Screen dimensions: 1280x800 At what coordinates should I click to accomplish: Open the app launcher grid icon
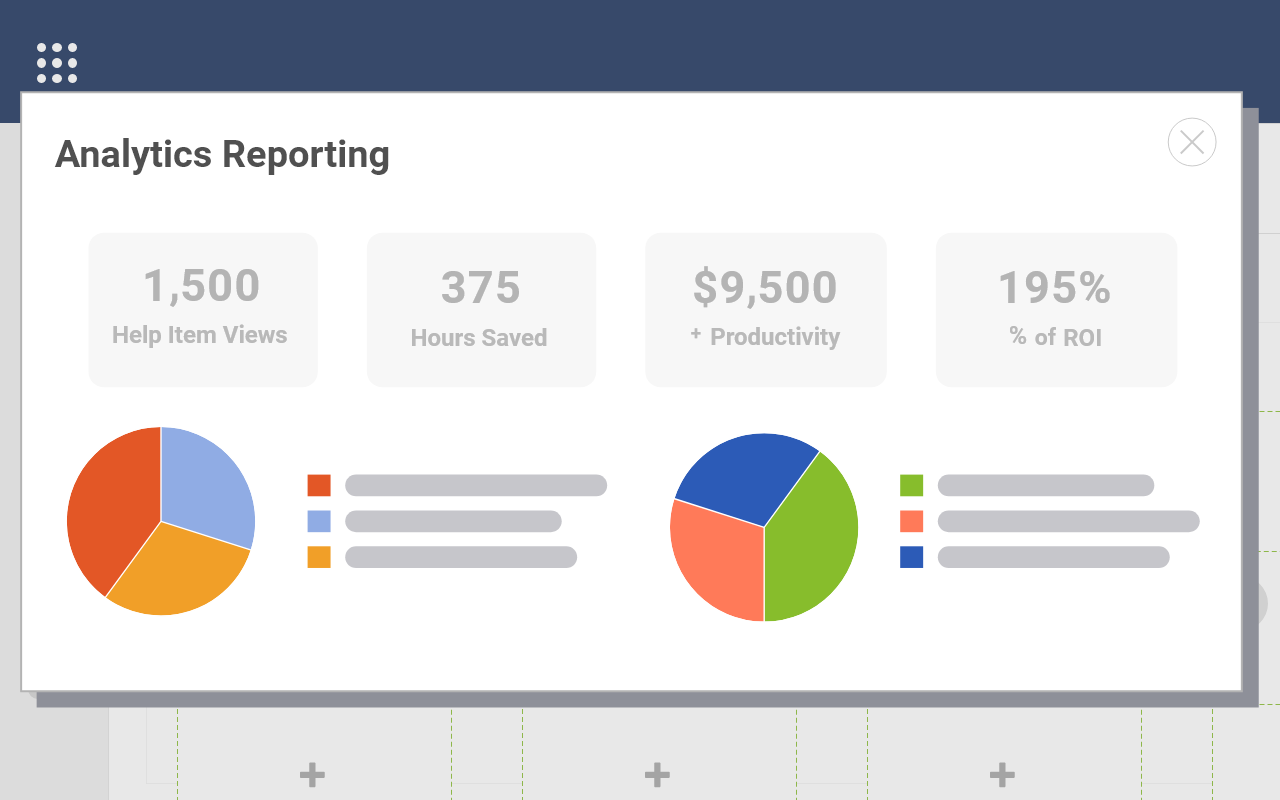tap(56, 62)
